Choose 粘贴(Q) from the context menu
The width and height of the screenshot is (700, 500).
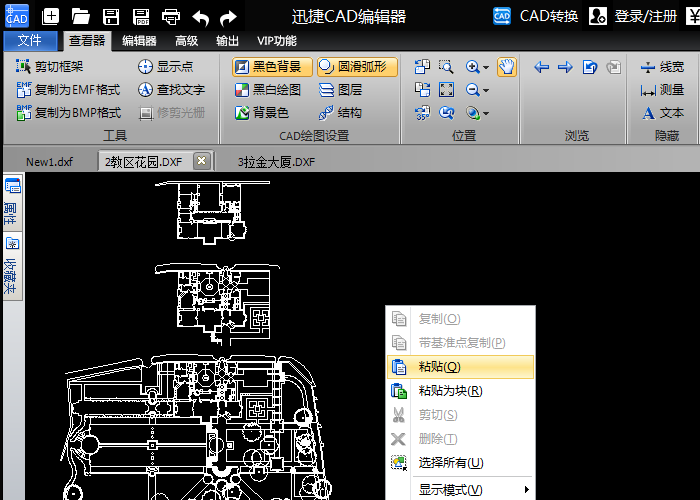pos(461,367)
